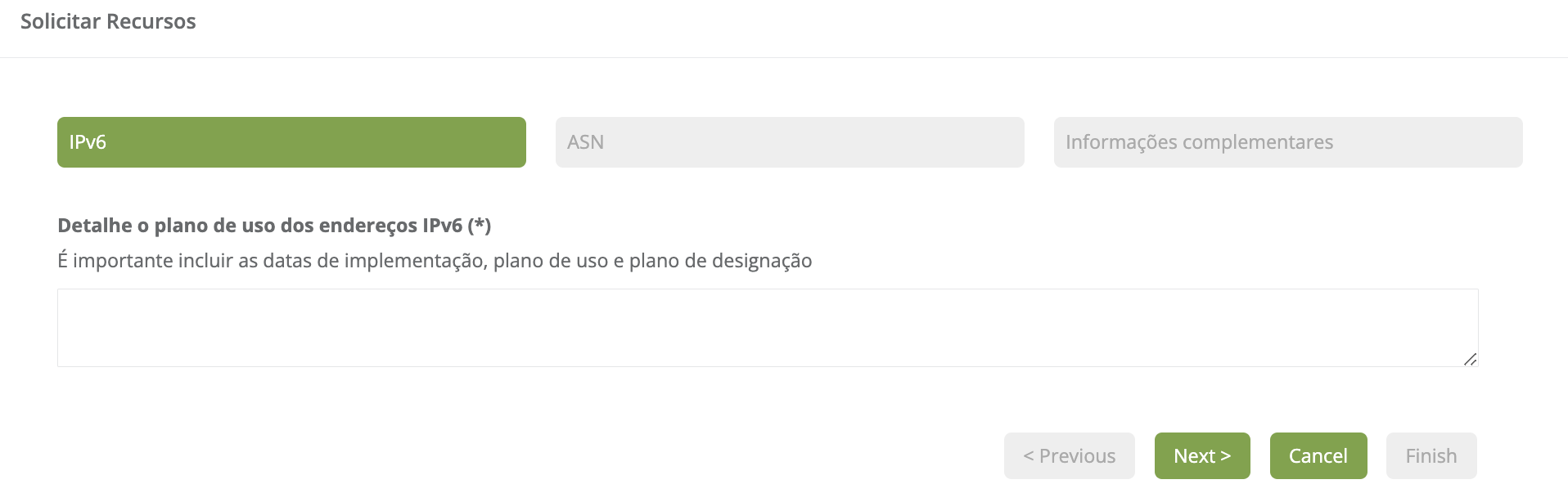Go to the complementary information step

[1288, 142]
